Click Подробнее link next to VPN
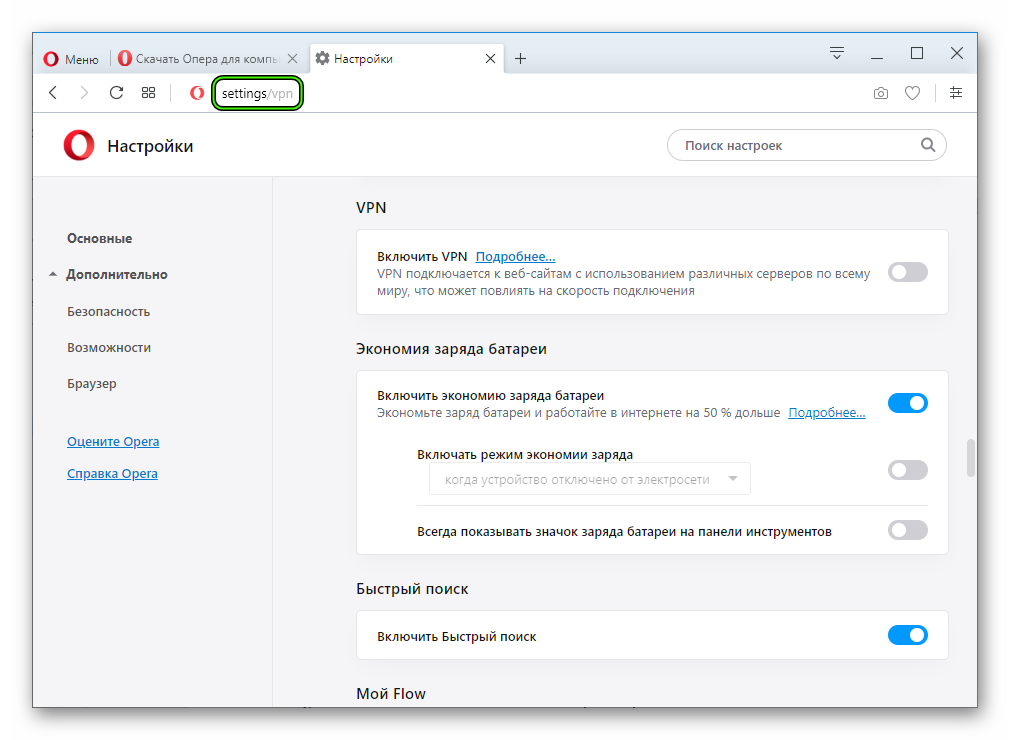 [515, 257]
